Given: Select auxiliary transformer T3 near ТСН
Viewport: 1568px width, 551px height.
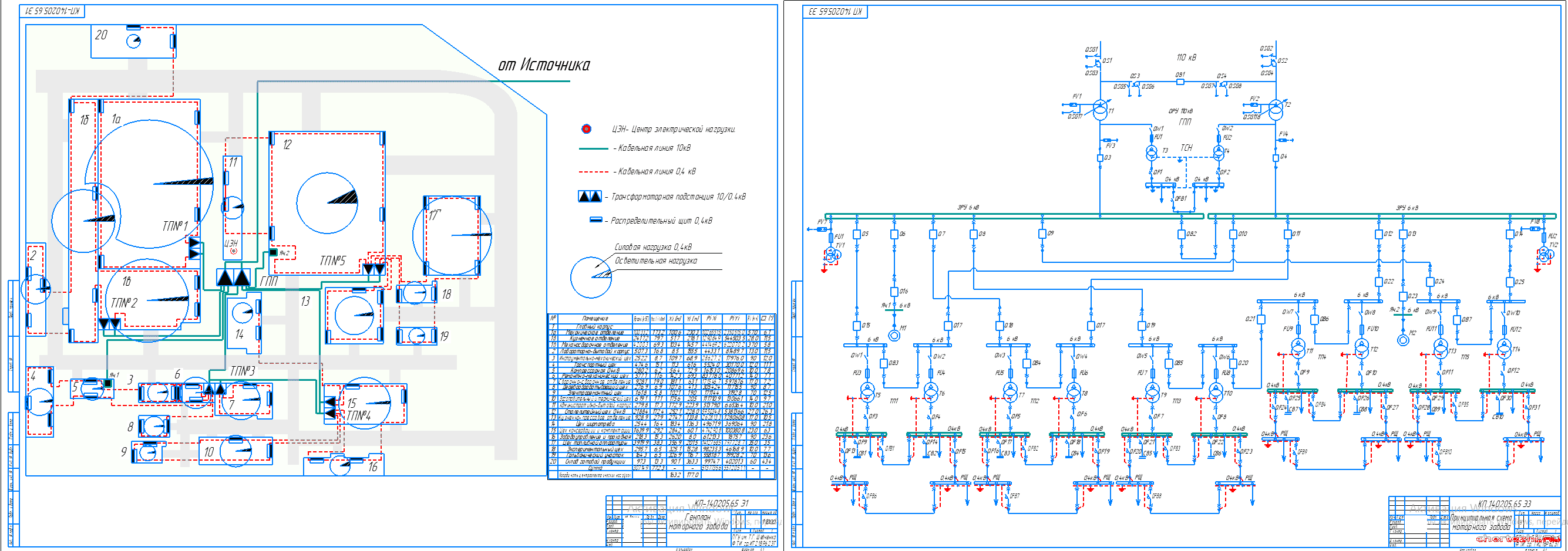Looking at the screenshot, I should click(1151, 151).
